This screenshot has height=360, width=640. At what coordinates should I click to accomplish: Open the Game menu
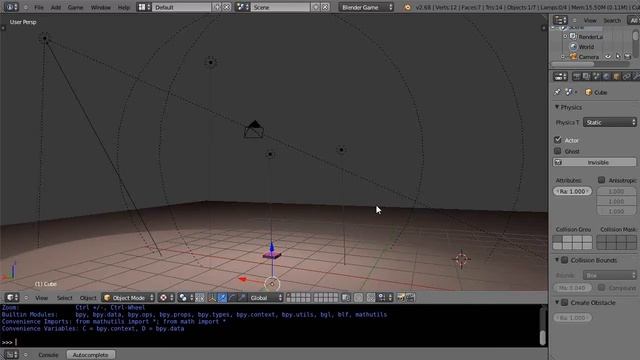pyautogui.click(x=75, y=7)
